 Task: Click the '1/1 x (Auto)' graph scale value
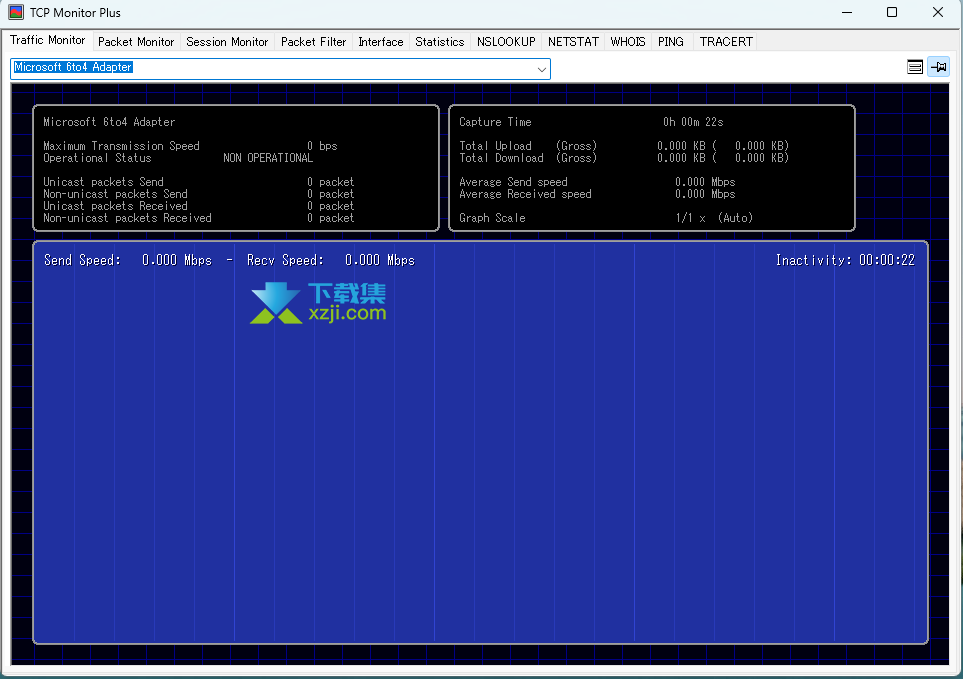(x=714, y=218)
